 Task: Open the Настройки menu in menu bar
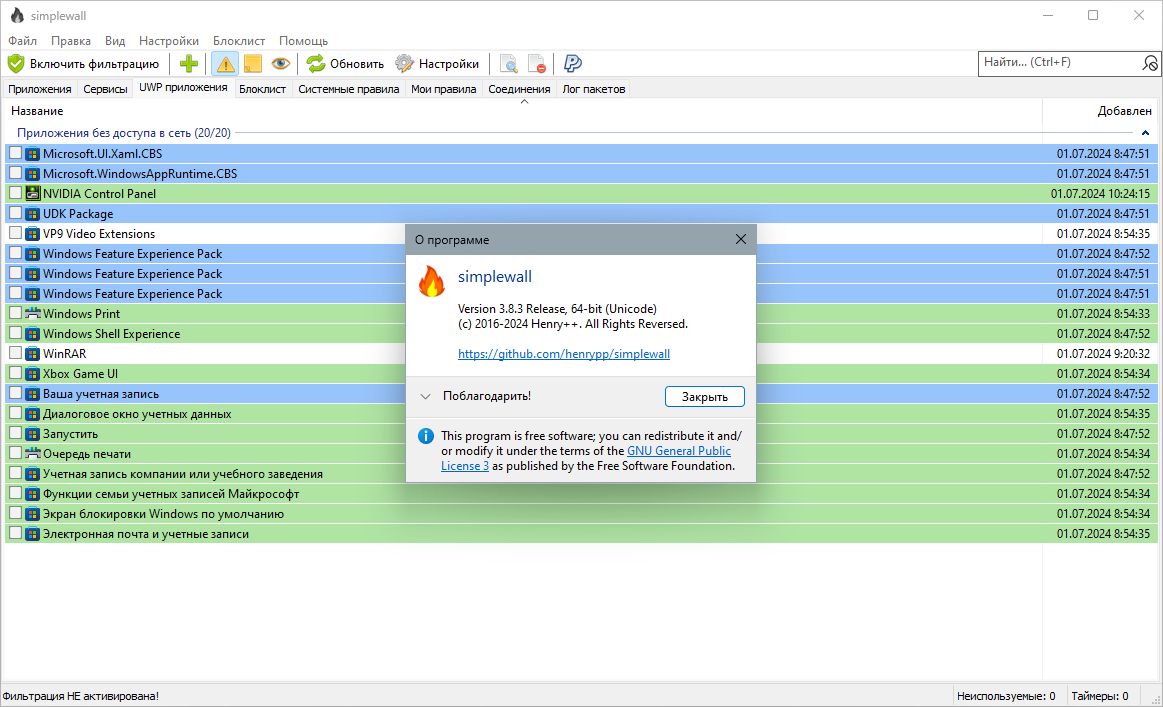click(168, 41)
